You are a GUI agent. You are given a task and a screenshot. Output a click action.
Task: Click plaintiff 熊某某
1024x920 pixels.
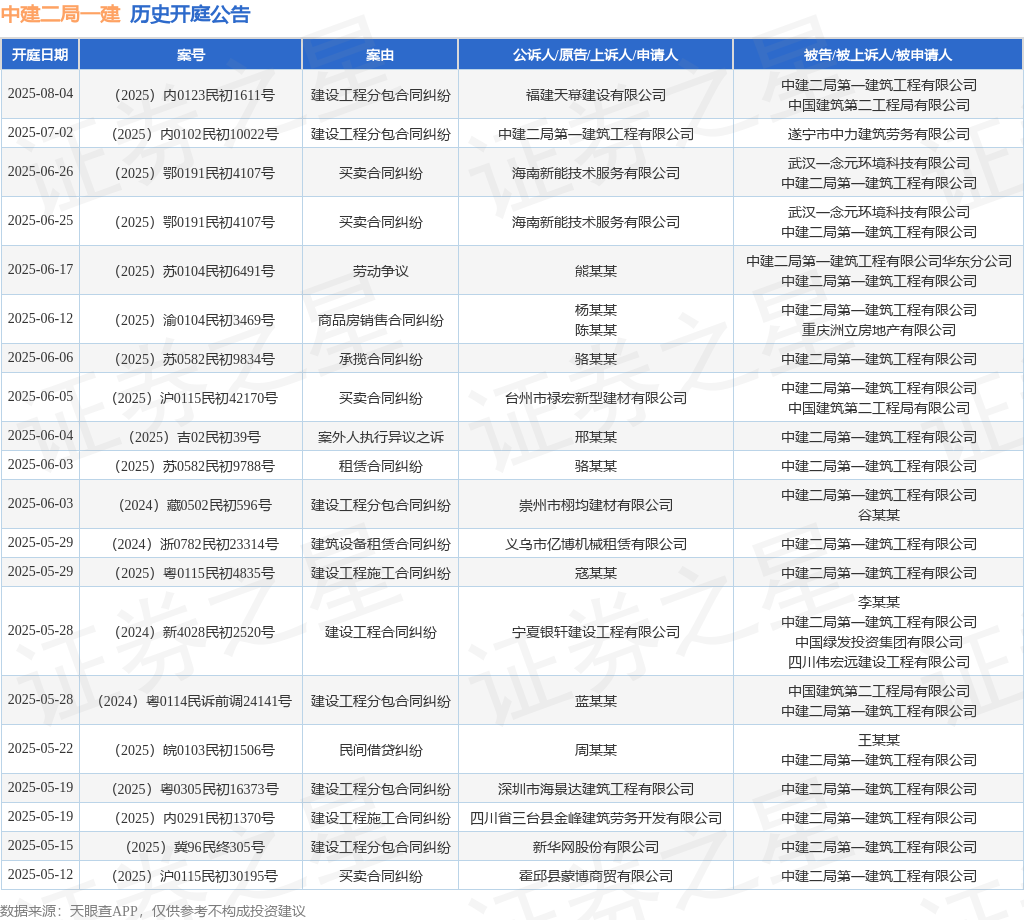tap(596, 271)
